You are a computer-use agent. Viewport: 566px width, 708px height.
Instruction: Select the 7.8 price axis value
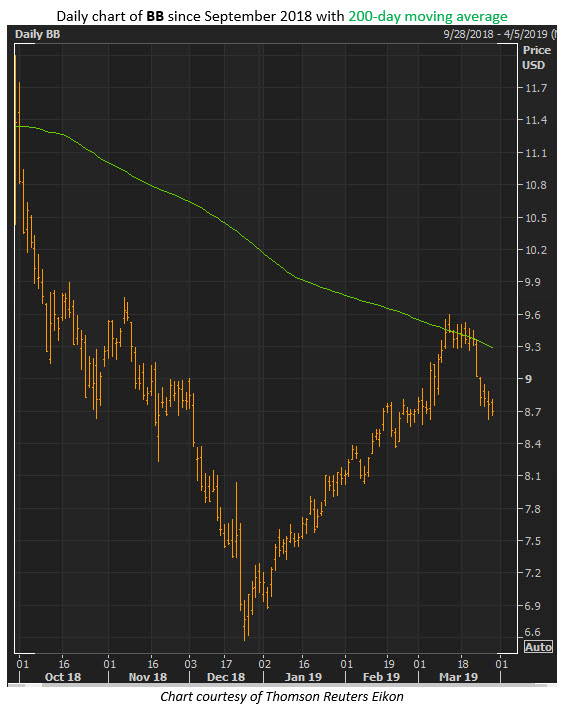[x=533, y=509]
